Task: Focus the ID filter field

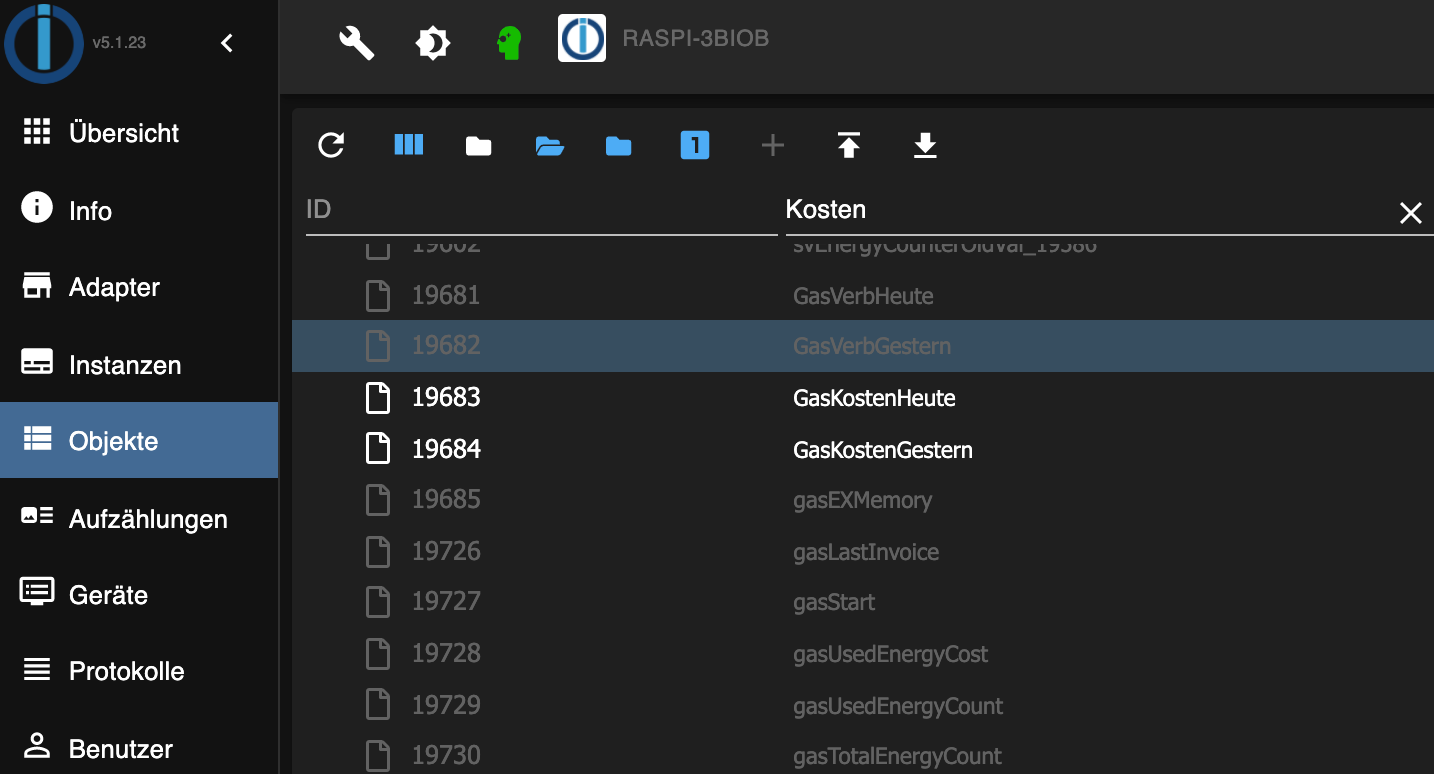Action: (541, 210)
